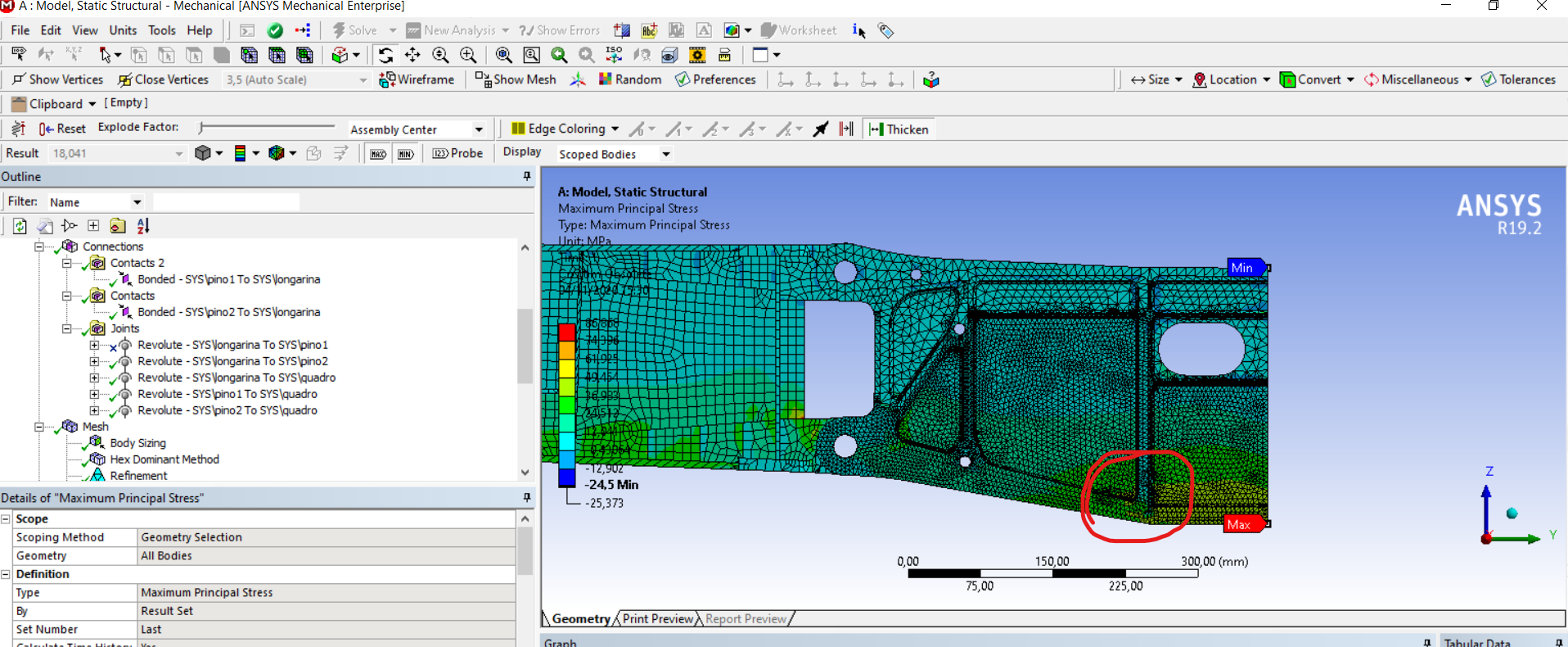Click the Look At face icon

coord(642,55)
